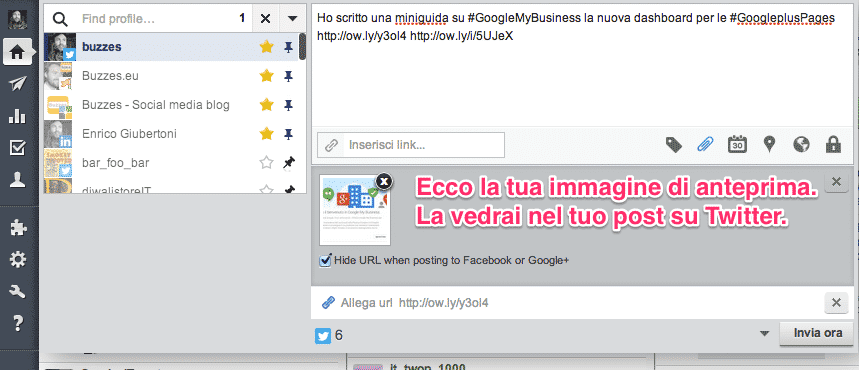Remove the attached url with X button
This screenshot has width=859, height=370.
(836, 303)
